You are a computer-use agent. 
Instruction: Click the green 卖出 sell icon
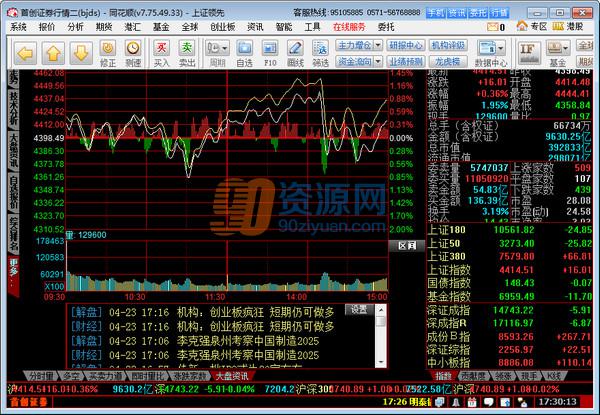(x=187, y=54)
